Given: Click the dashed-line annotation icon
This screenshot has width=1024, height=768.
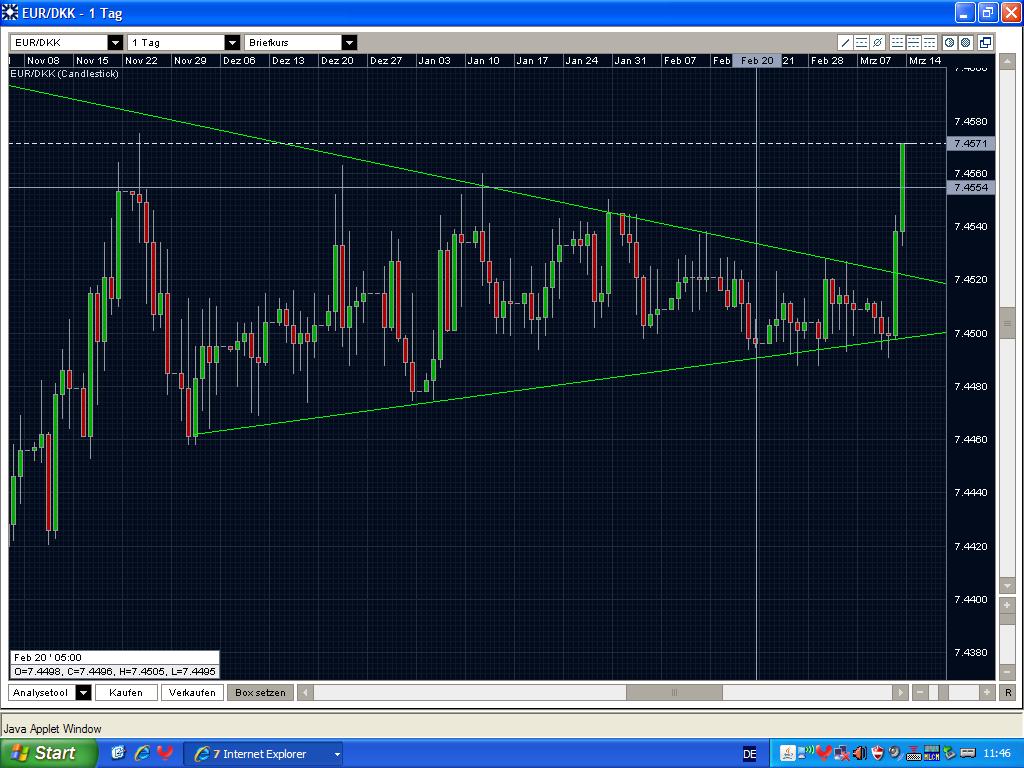Looking at the screenshot, I should [x=861, y=42].
